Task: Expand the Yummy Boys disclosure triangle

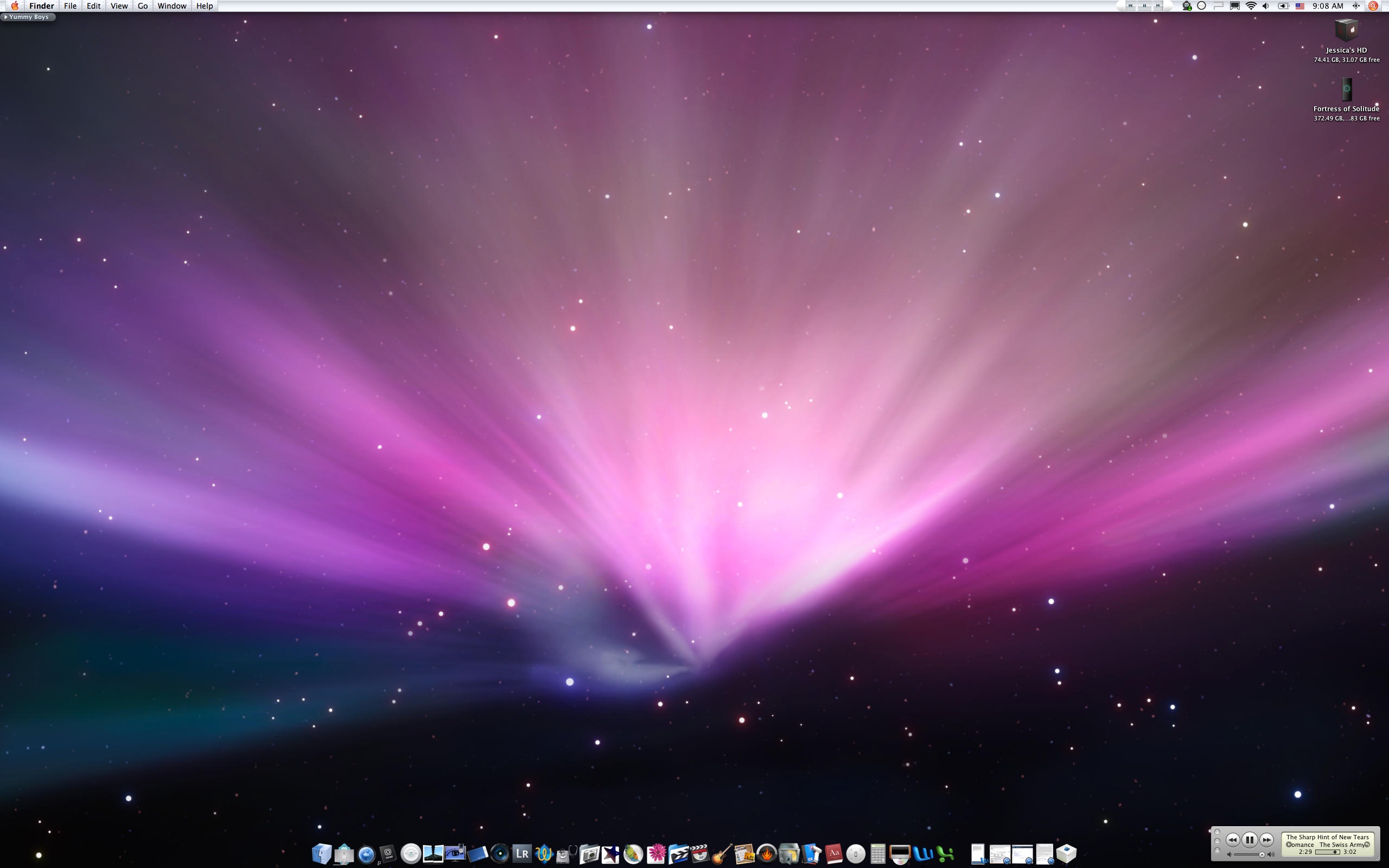Action: [5, 17]
